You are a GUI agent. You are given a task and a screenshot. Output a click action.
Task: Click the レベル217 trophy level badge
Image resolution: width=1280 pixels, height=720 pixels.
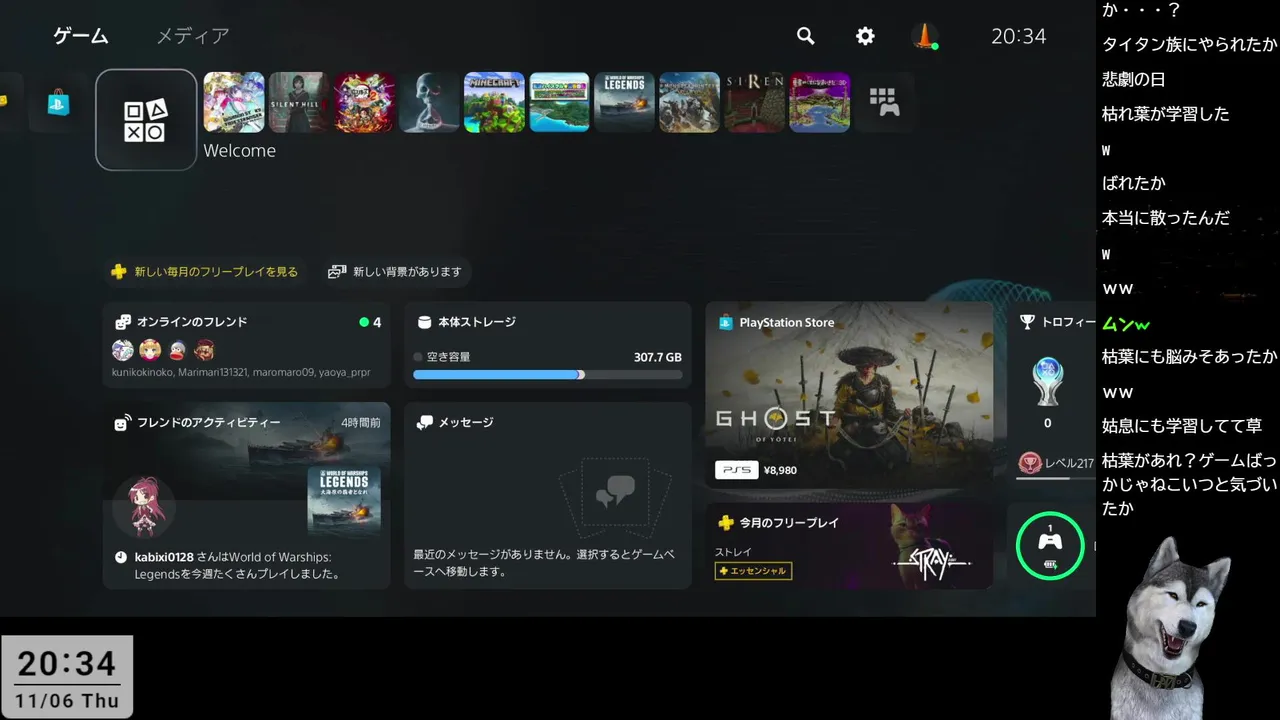point(1056,463)
